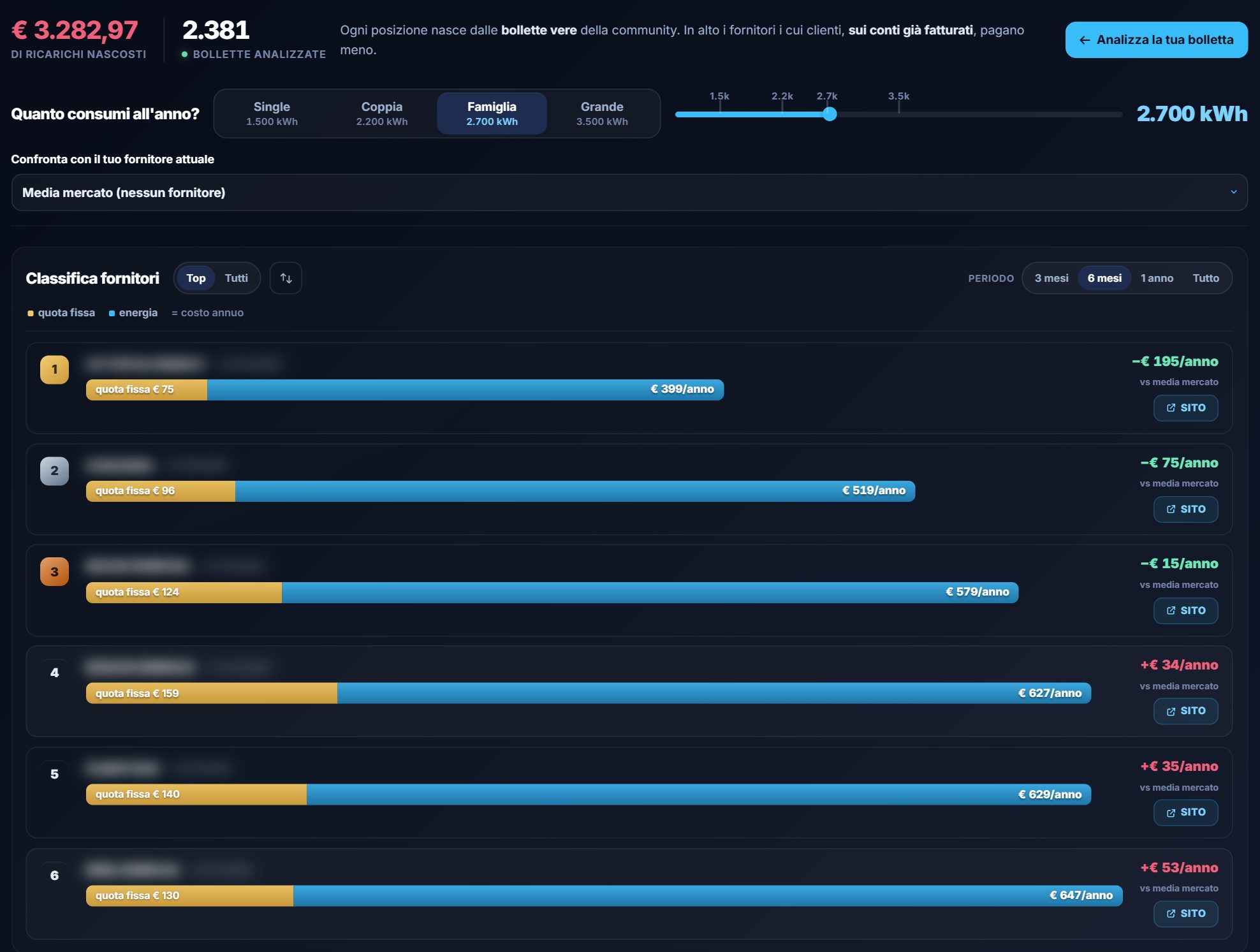Click the −€ 195/anno savings value
1260x952 pixels.
coord(1175,362)
